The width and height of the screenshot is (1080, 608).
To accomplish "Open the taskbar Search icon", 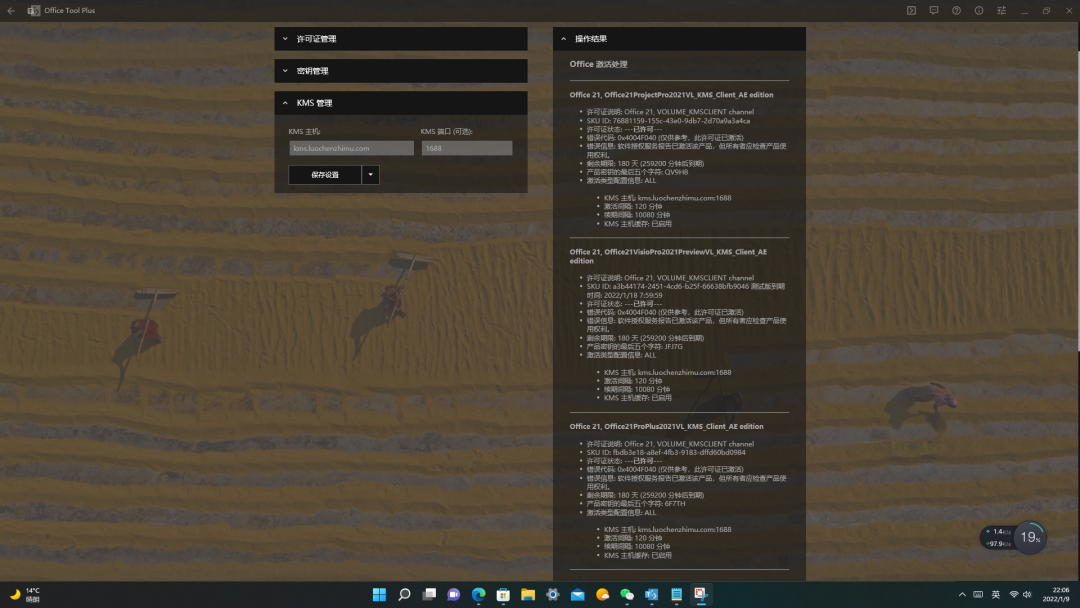I will click(404, 594).
